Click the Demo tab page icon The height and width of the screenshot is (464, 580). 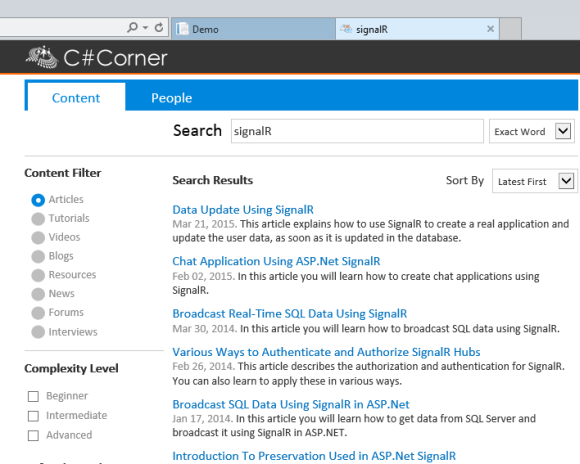click(x=182, y=28)
